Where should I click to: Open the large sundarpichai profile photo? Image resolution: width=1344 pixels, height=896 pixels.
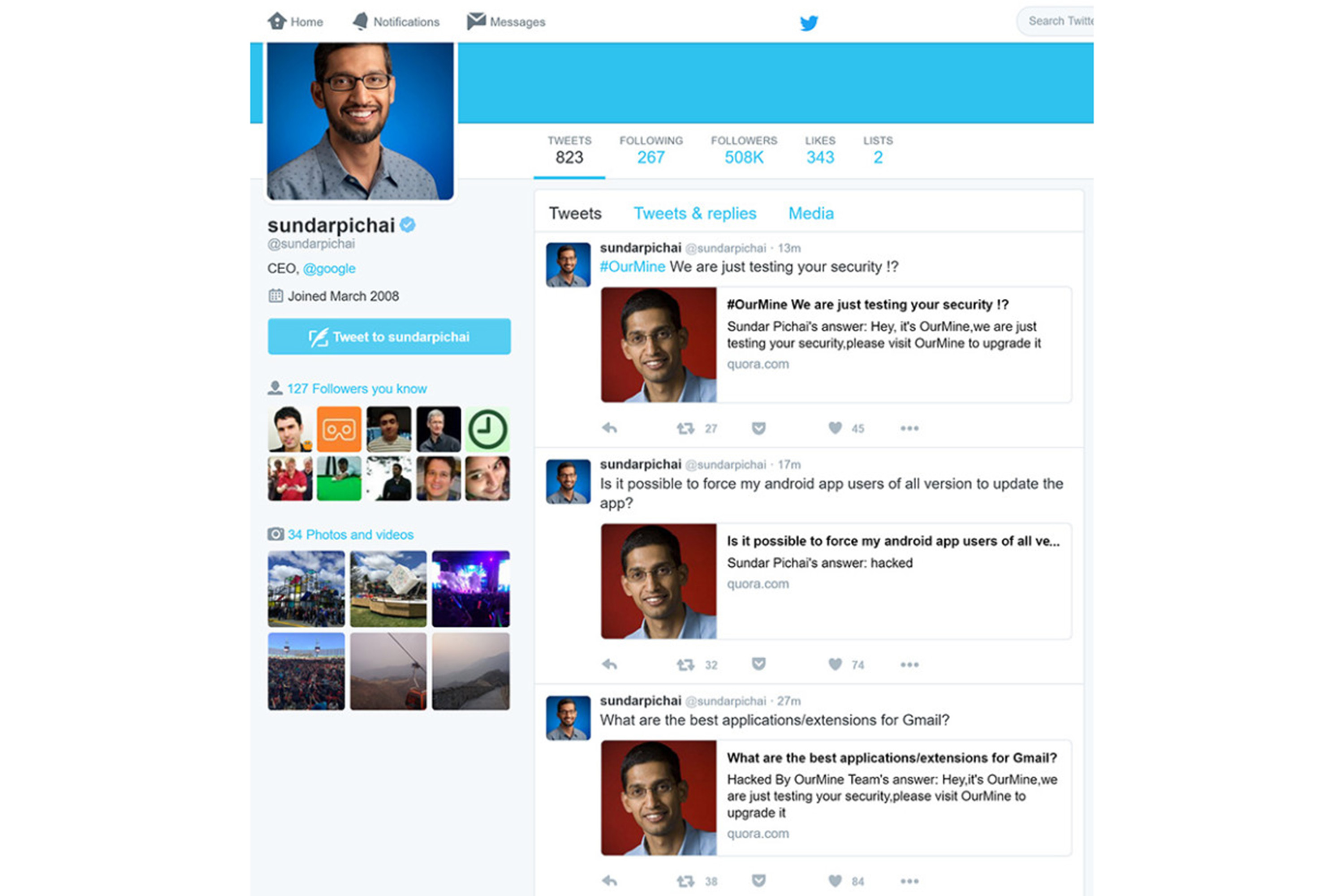coord(360,121)
